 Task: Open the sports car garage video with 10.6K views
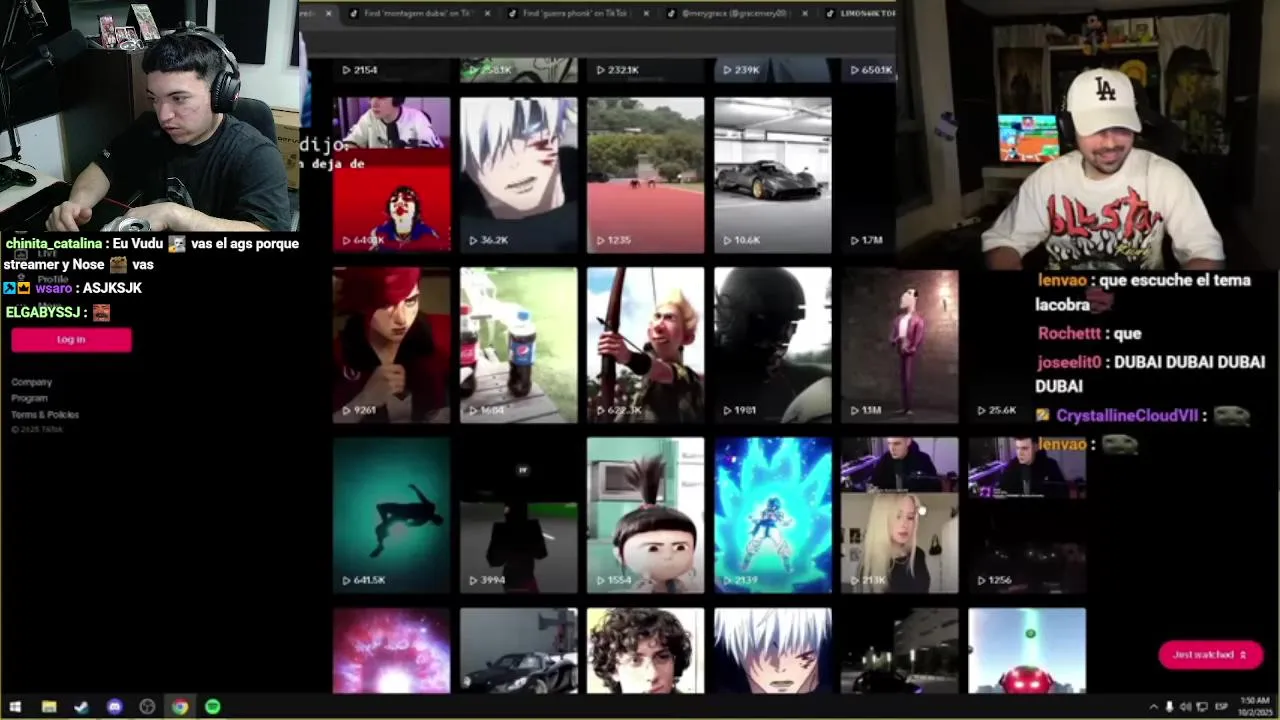point(772,175)
